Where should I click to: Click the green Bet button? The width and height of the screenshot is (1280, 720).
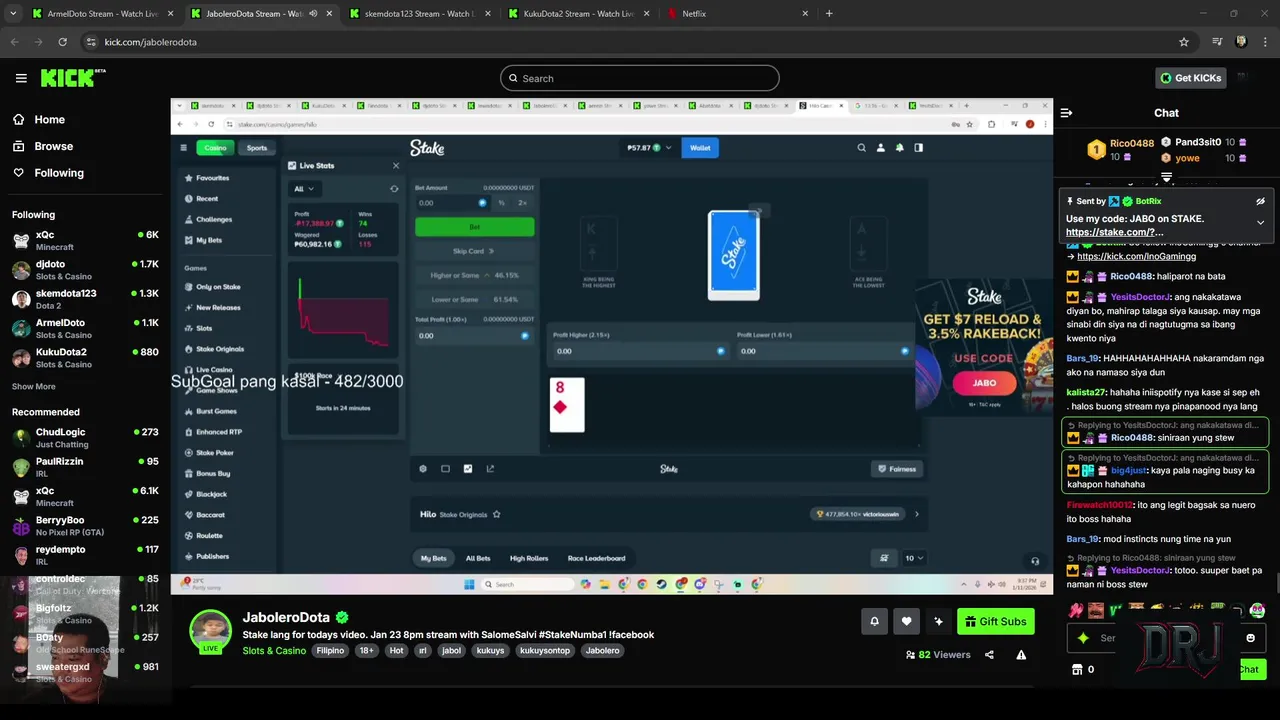point(474,227)
